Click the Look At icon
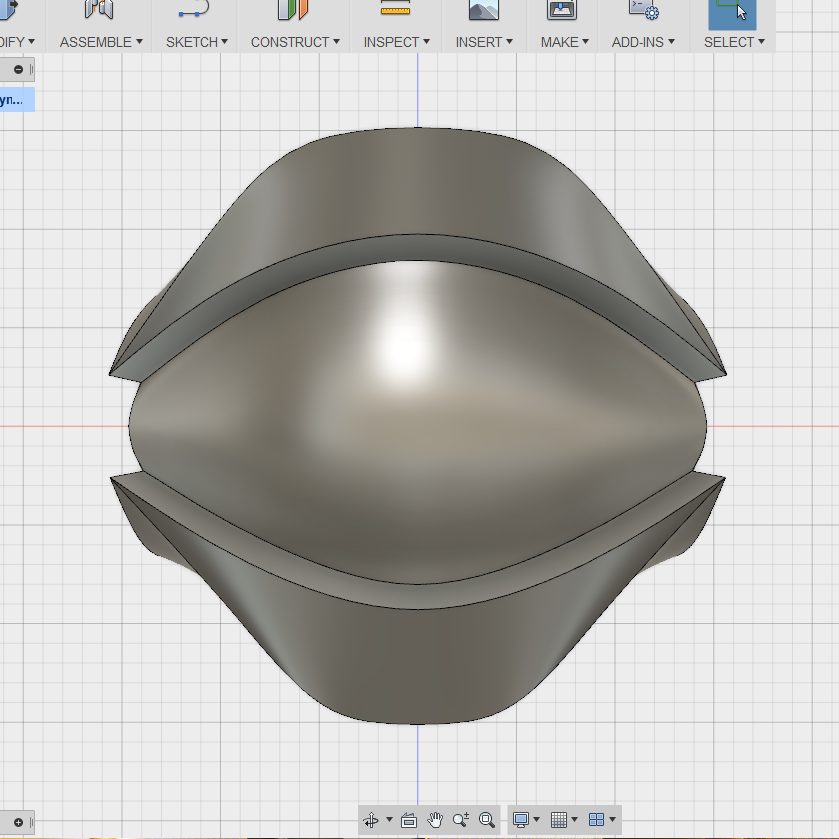Viewport: 839px width, 839px height. 409,820
